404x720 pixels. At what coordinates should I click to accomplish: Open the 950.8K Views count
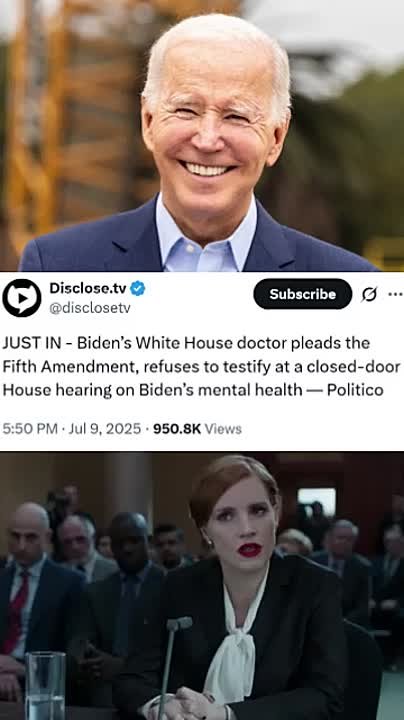197,429
